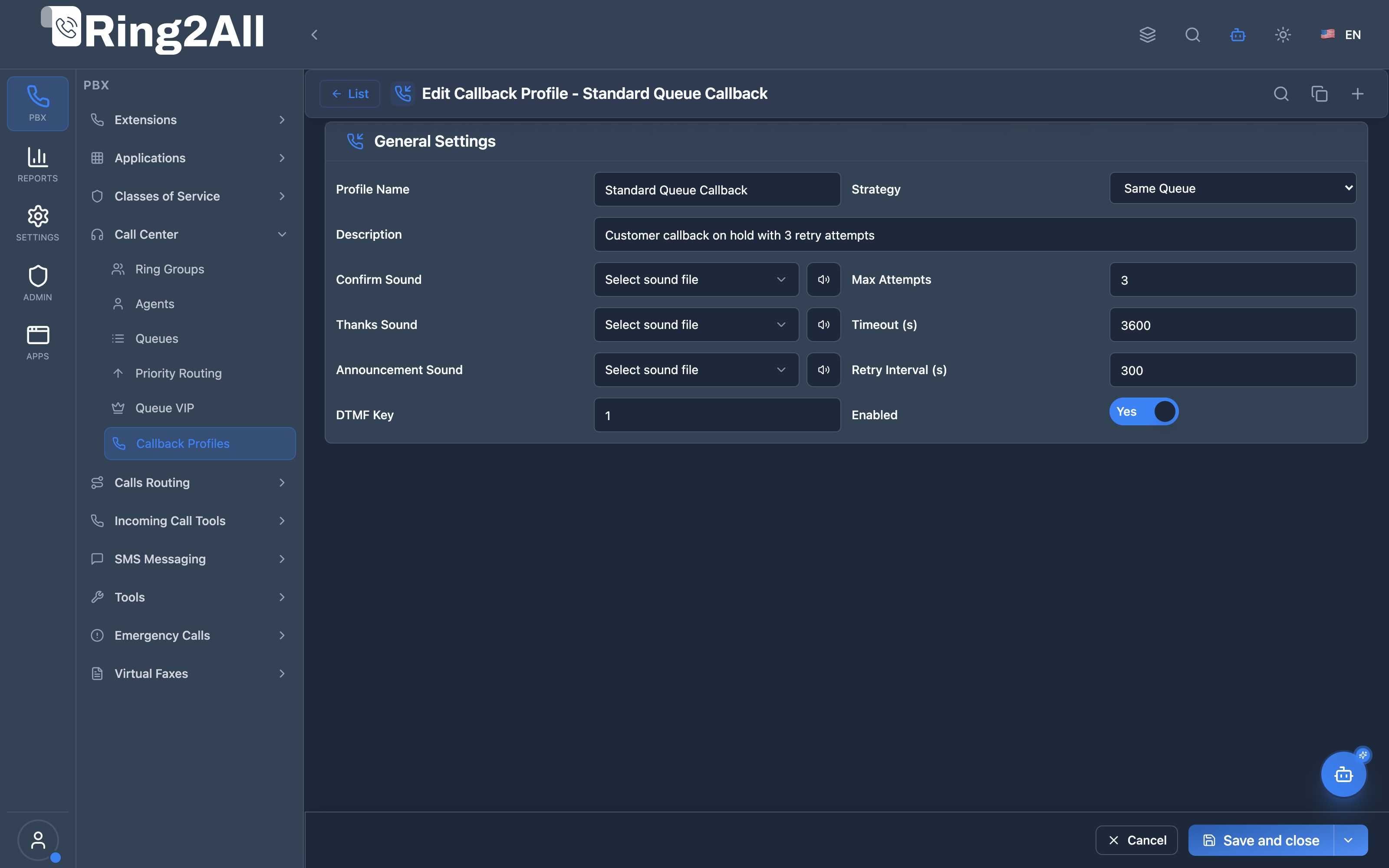Open the Apps module
Viewport: 1389px width, 868px height.
click(37, 342)
